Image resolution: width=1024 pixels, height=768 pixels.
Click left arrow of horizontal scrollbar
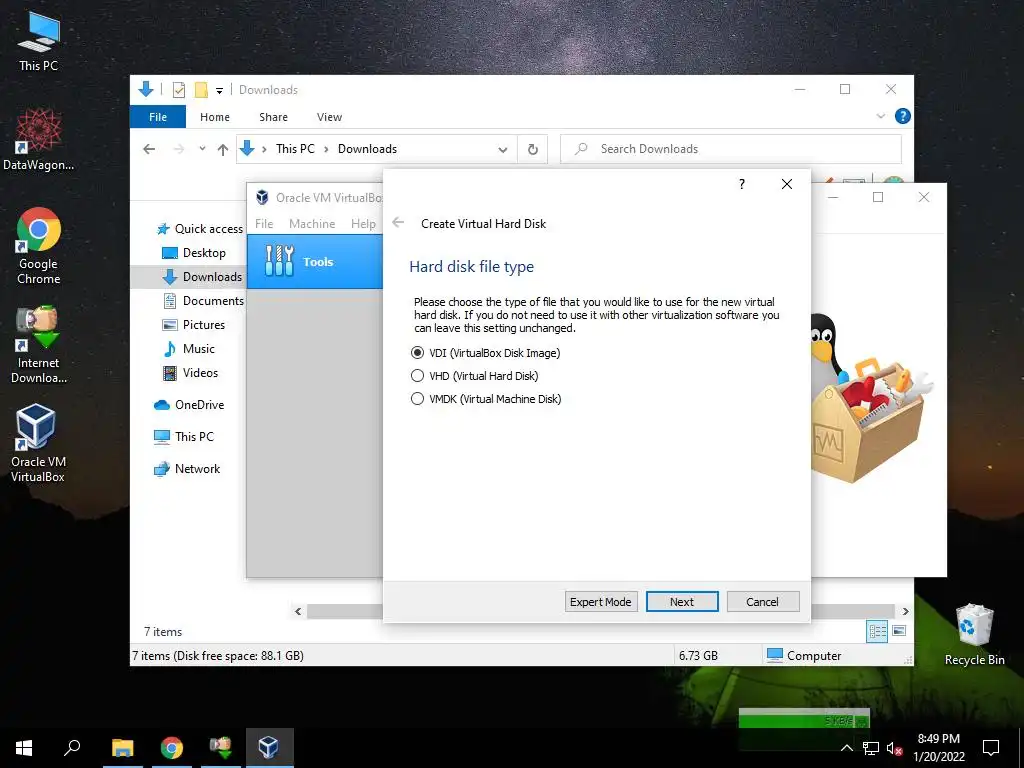[x=298, y=611]
